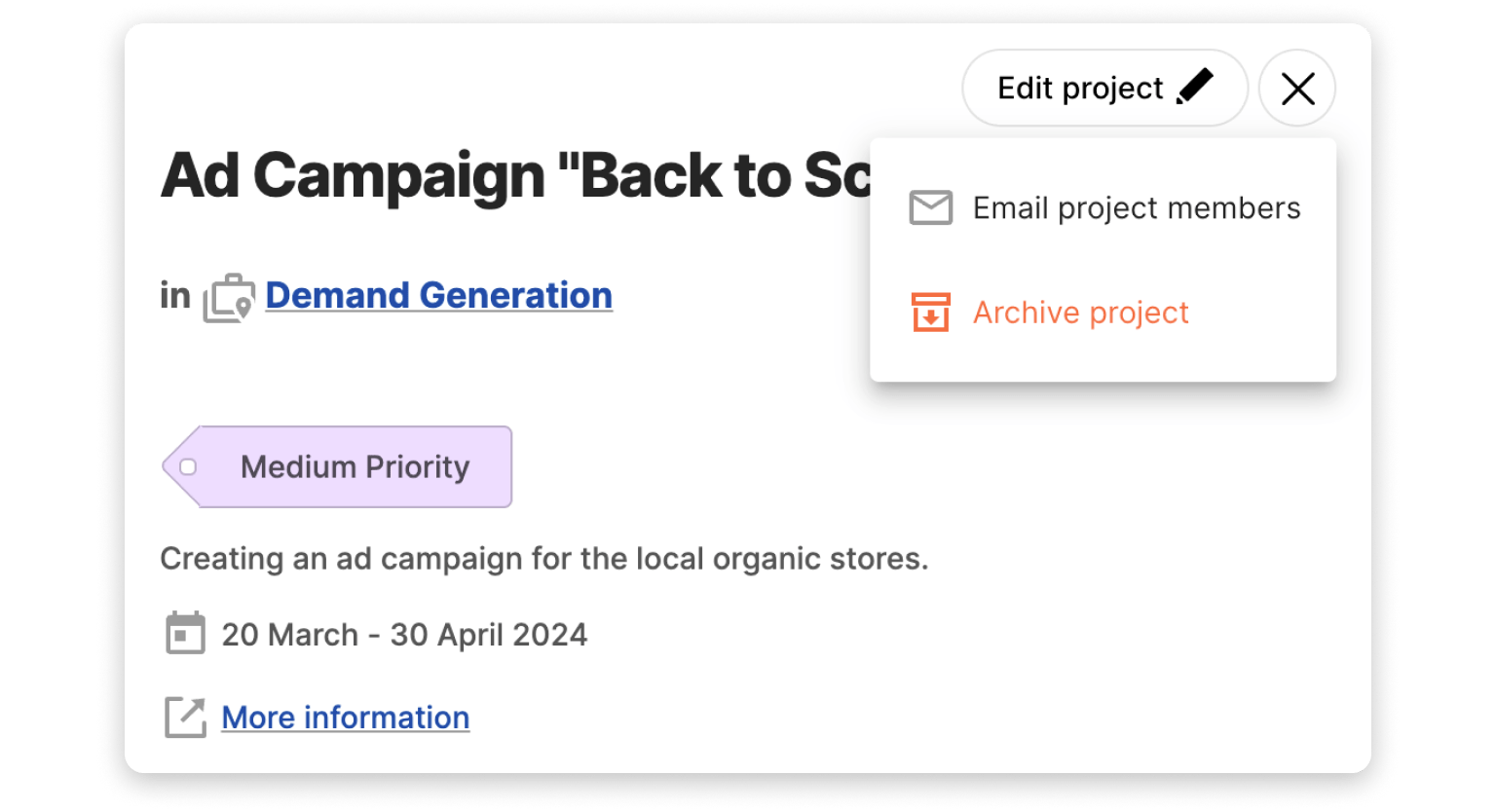
Task: Choose Email project members from the menu
Action: click(1136, 207)
